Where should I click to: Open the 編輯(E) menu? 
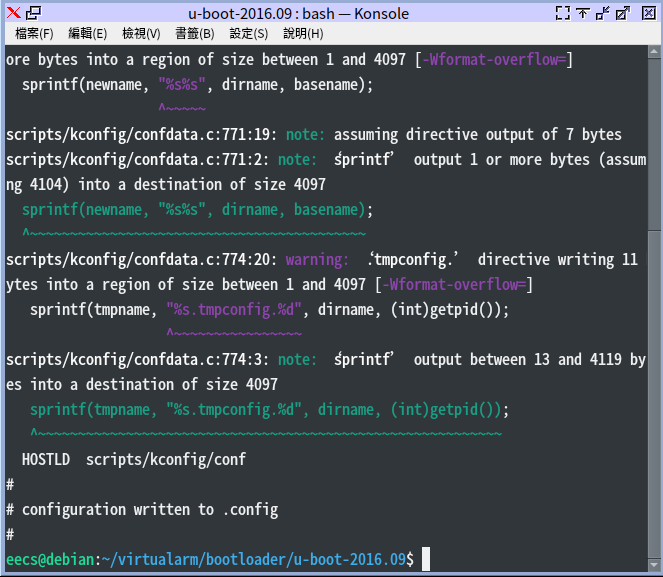[88, 34]
